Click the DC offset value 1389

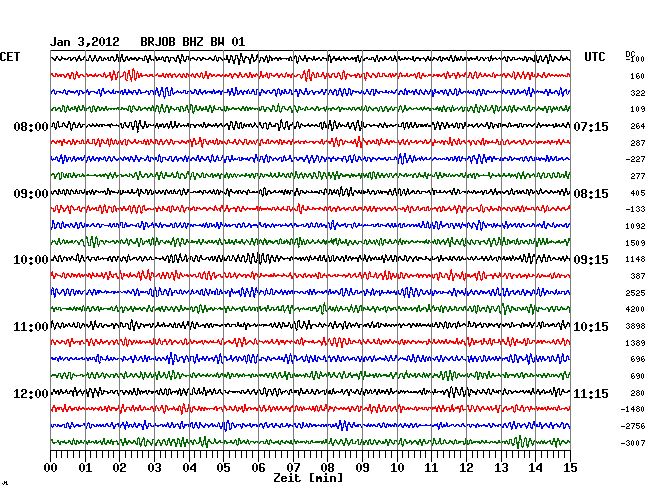click(x=635, y=343)
